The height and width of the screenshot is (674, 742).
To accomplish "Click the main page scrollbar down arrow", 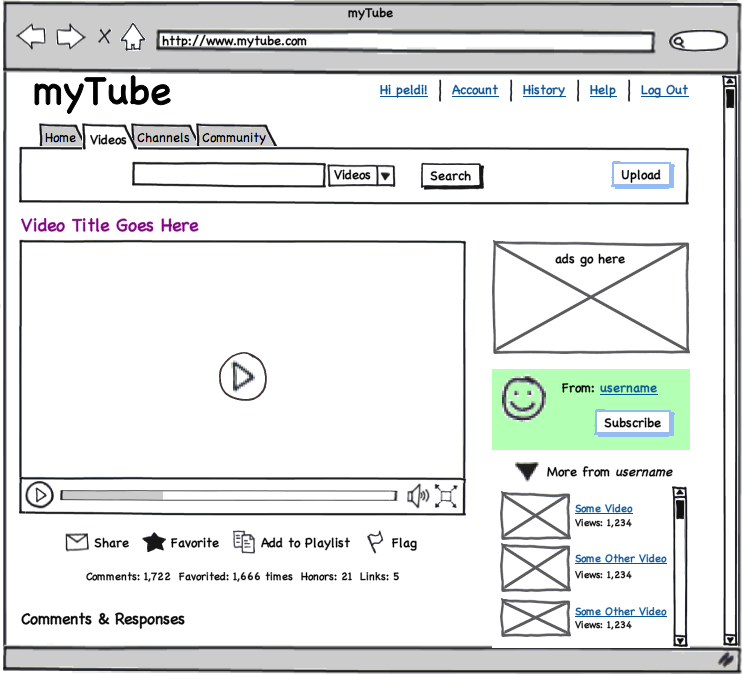I will [x=730, y=639].
